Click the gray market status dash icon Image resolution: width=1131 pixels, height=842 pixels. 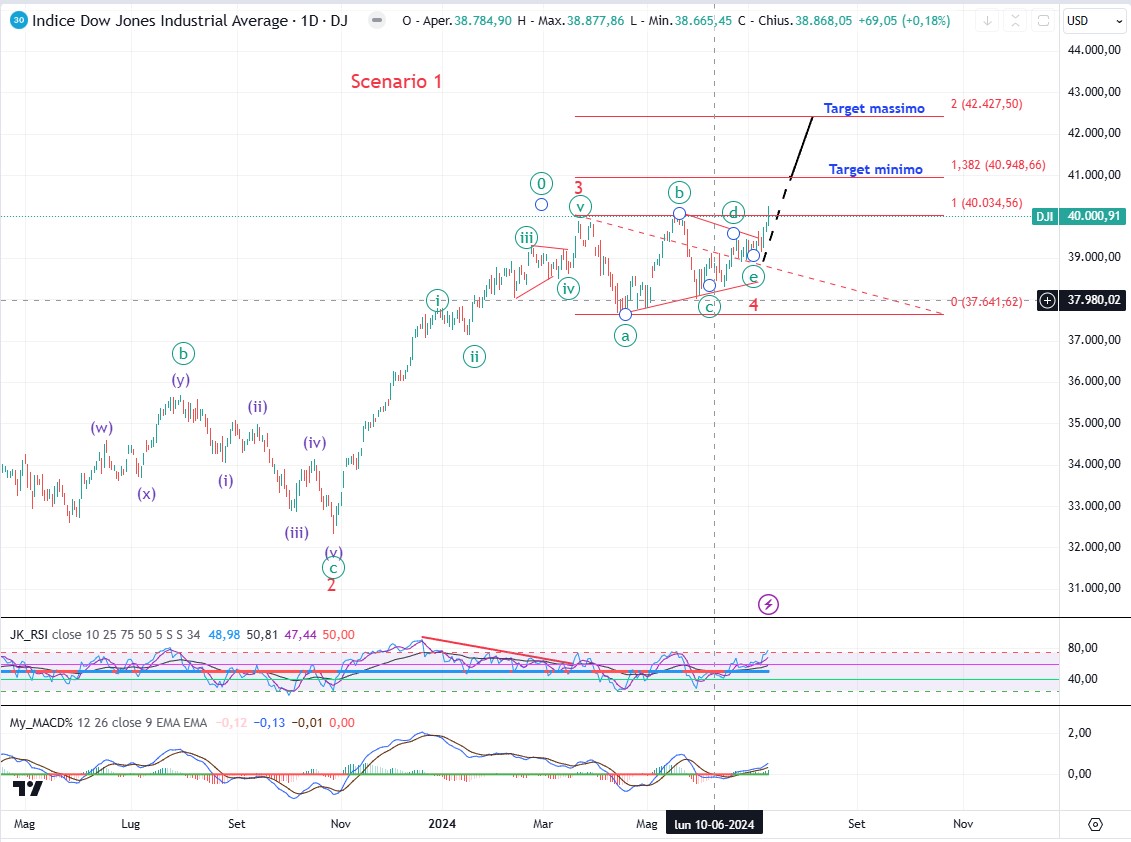(x=377, y=20)
